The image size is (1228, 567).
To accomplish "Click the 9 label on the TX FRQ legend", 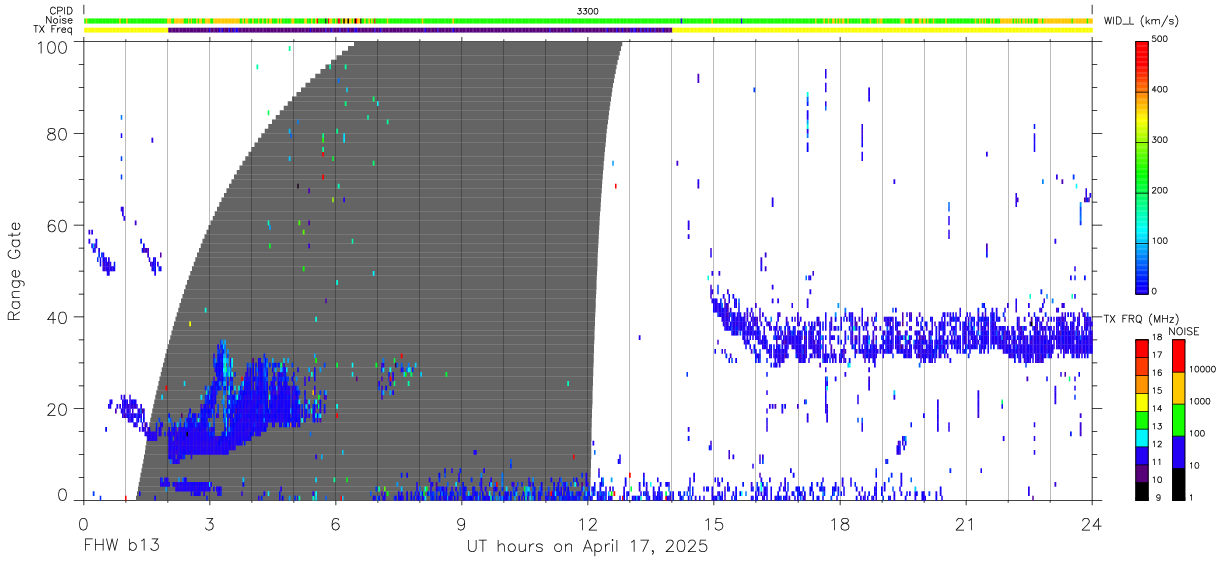I will [x=1160, y=498].
